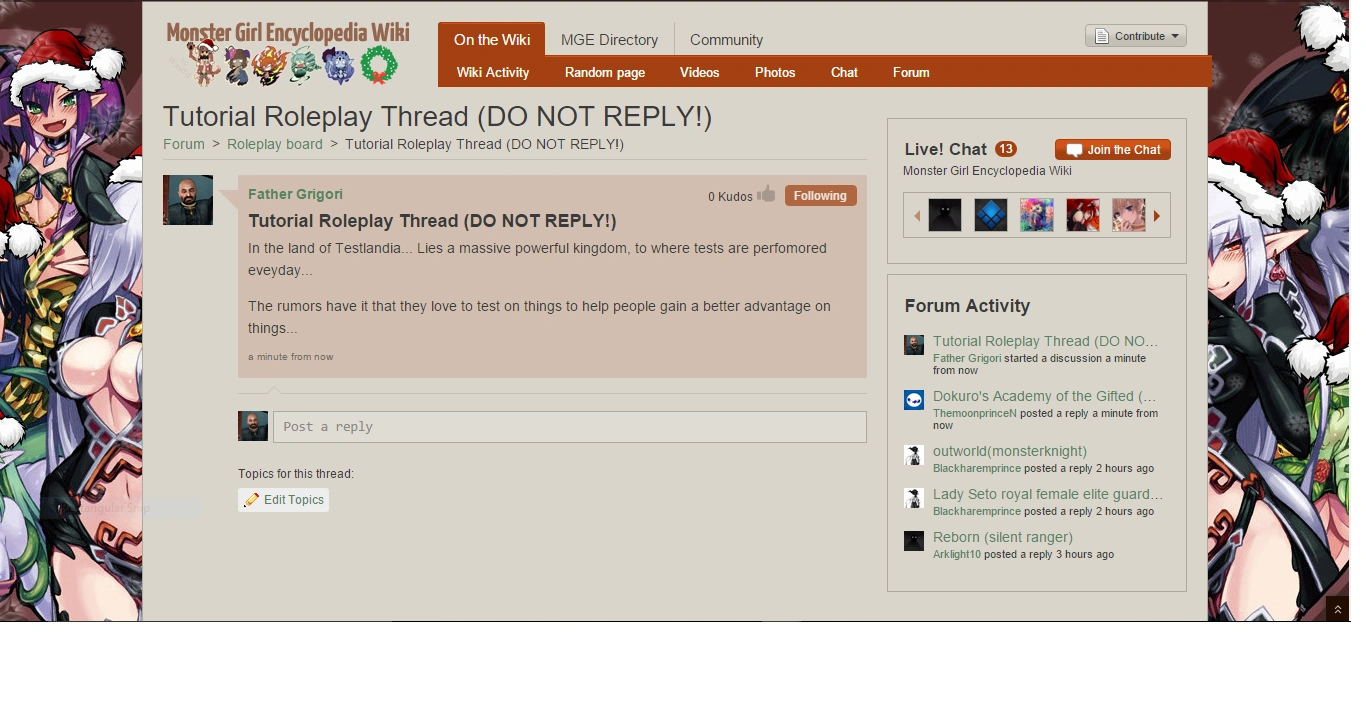1366x728 pixels.
Task: Open the outworld(monsterknight) thread
Action: click(x=1010, y=451)
